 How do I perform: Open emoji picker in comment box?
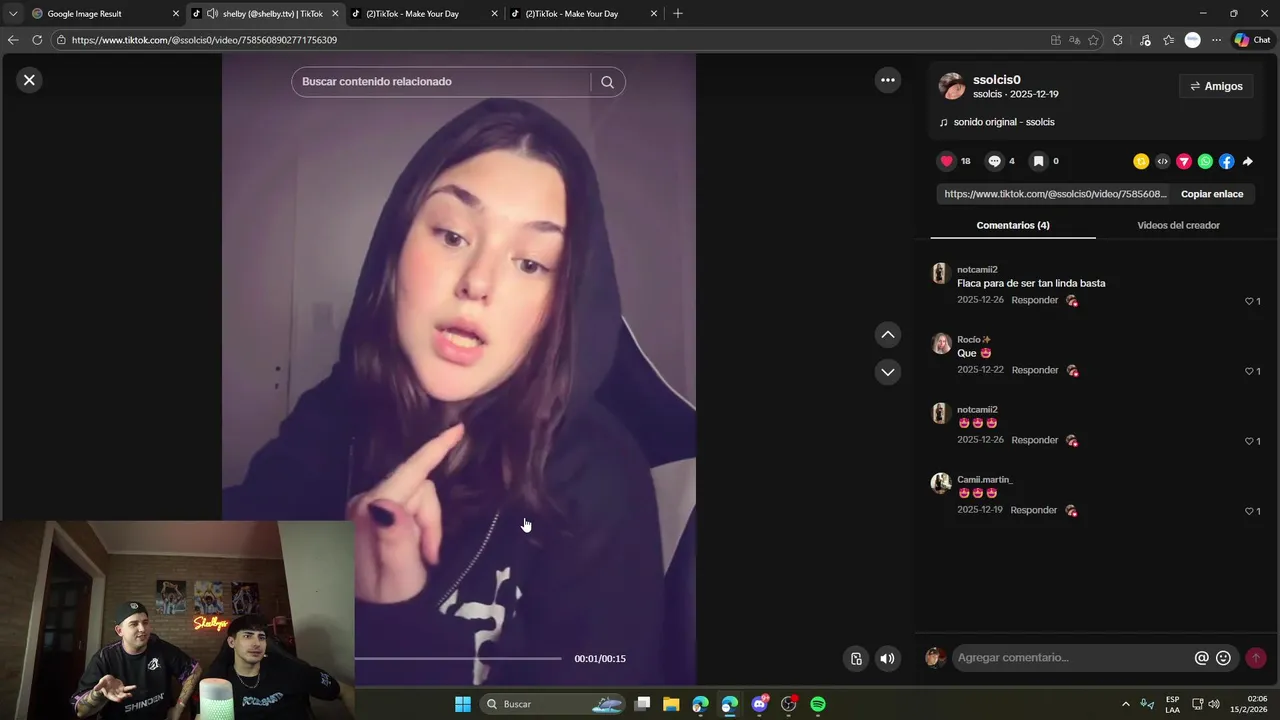[1223, 658]
